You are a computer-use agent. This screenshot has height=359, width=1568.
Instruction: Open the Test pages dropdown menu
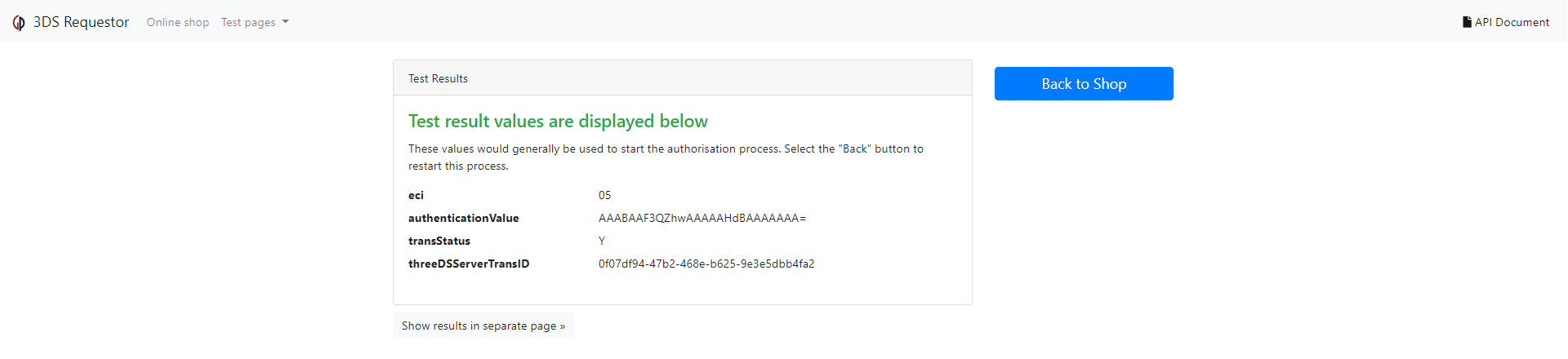255,22
